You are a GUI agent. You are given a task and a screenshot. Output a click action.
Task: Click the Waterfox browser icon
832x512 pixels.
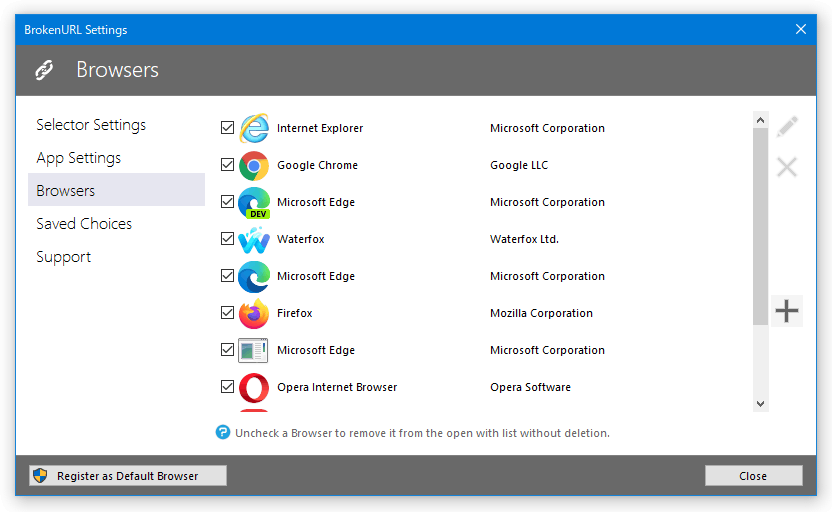point(254,240)
